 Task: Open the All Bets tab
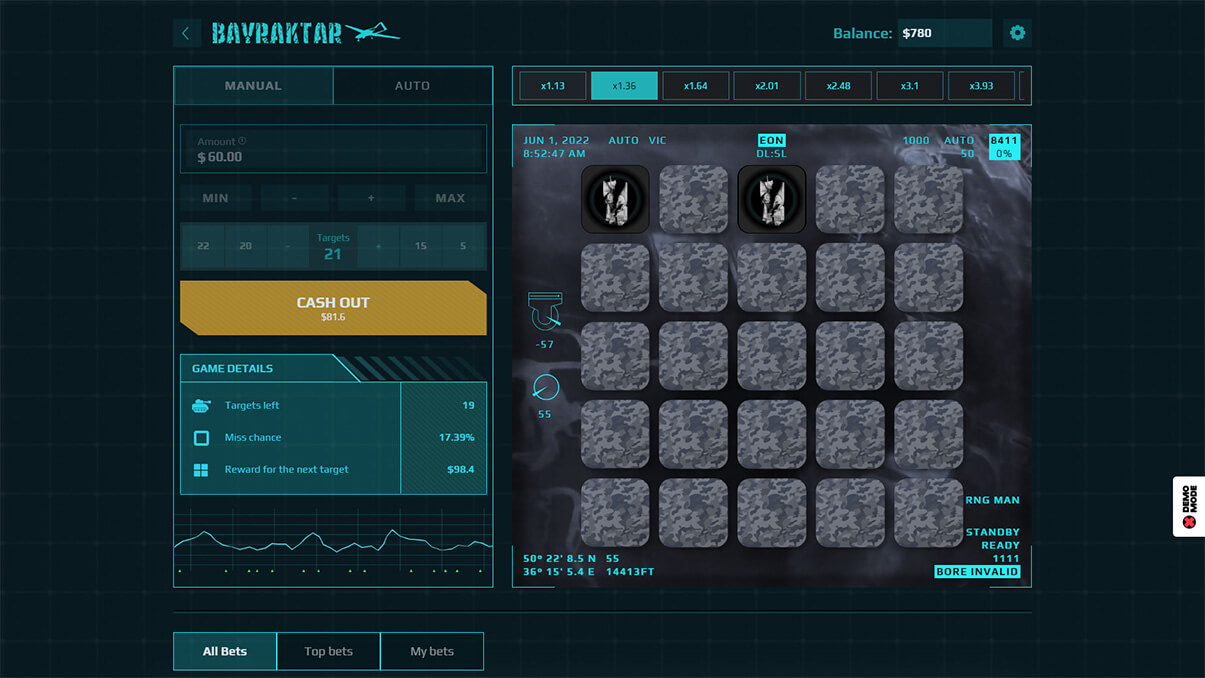click(225, 651)
